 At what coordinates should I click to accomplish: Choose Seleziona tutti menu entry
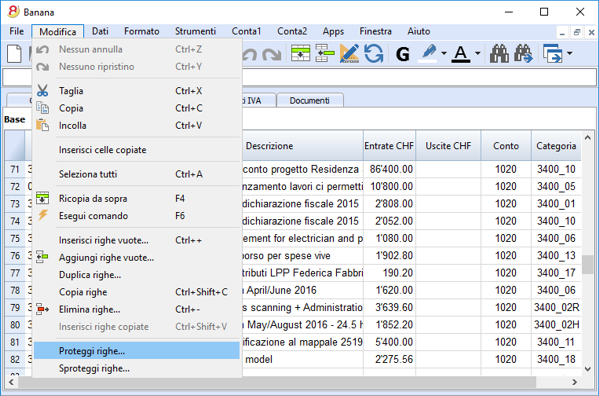coord(137,174)
